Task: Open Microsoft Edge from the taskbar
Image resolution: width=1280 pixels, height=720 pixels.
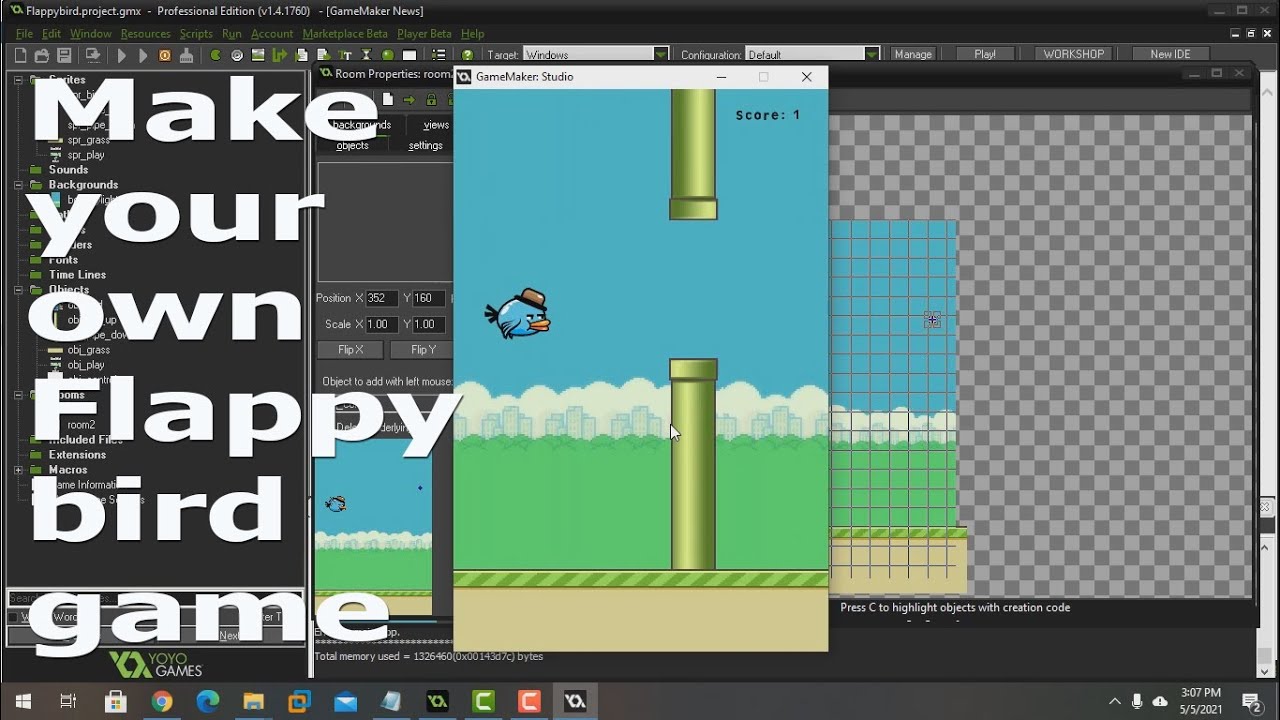Action: [207, 701]
